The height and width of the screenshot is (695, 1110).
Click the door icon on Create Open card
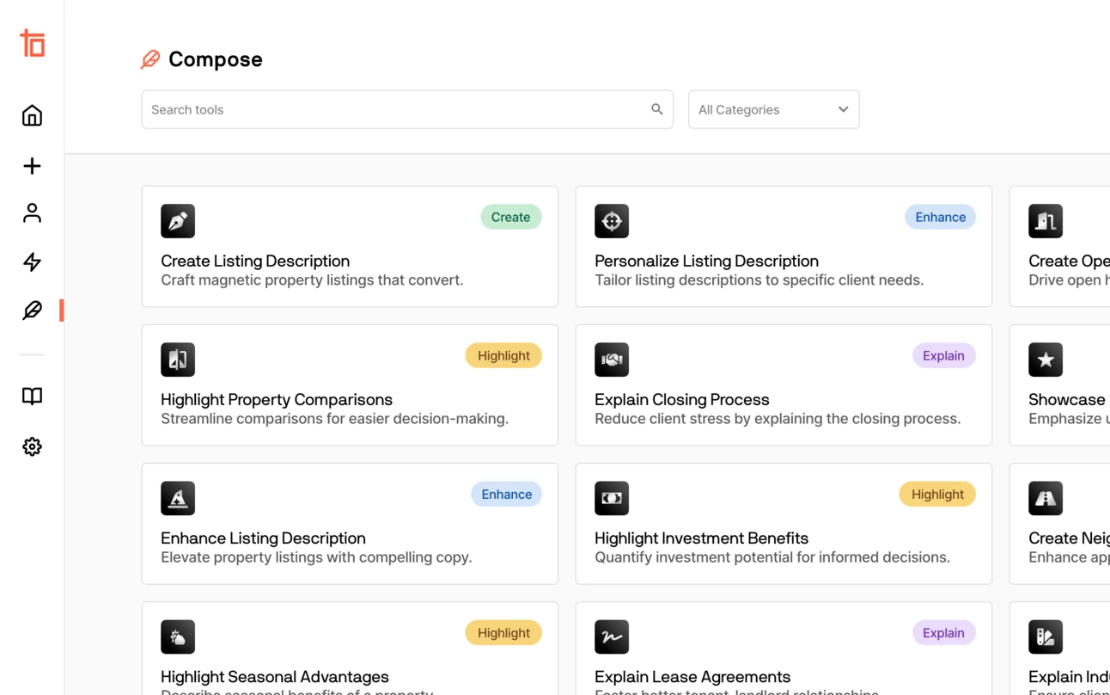click(x=1046, y=221)
